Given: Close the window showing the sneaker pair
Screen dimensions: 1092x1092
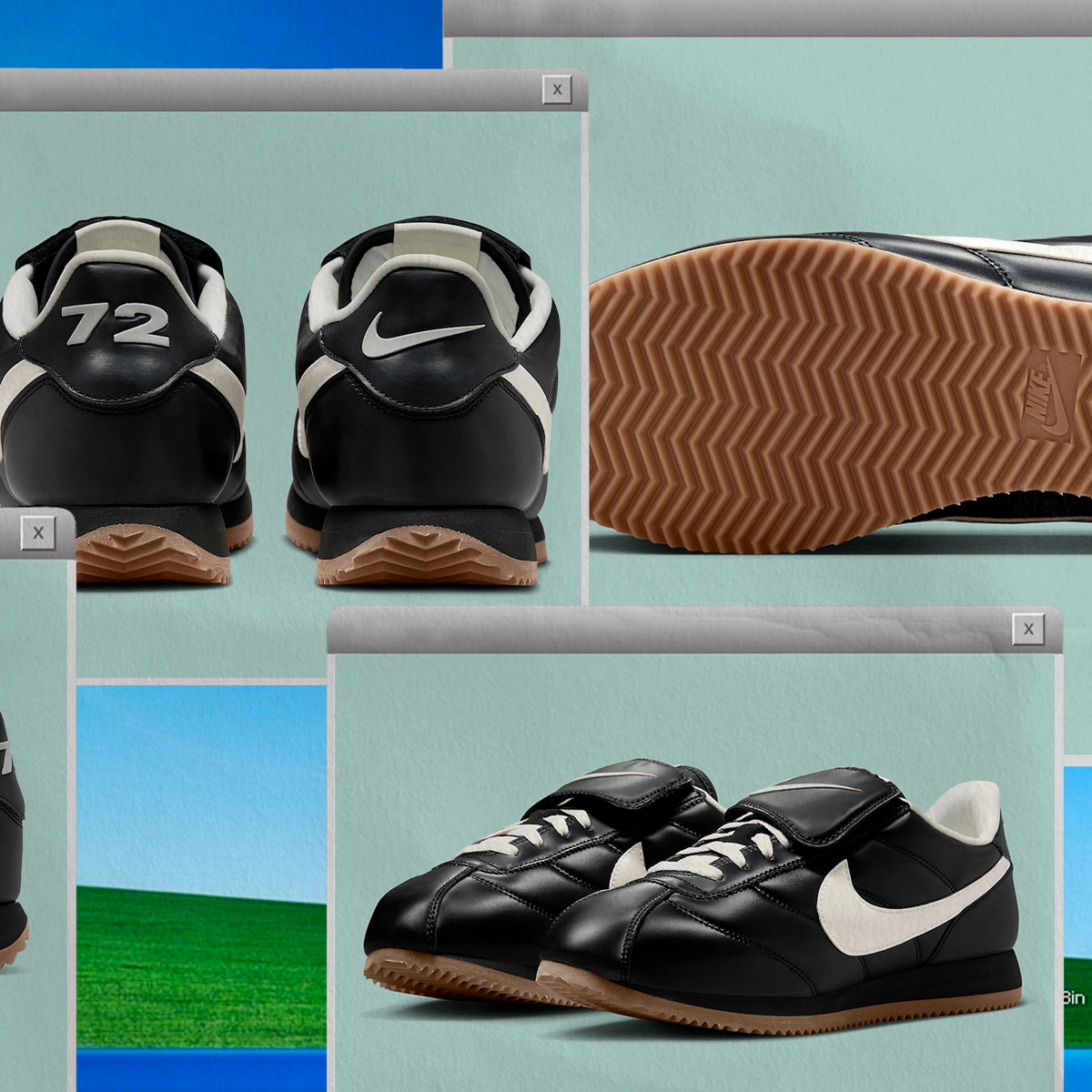Looking at the screenshot, I should 1028,629.
